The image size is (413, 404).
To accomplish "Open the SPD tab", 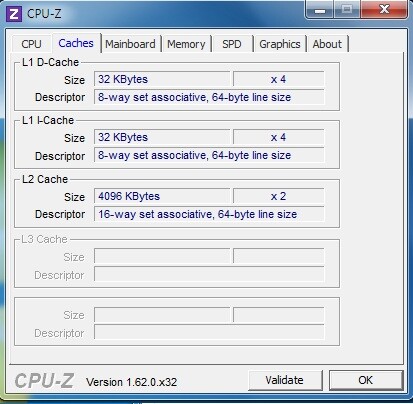I will tap(232, 44).
